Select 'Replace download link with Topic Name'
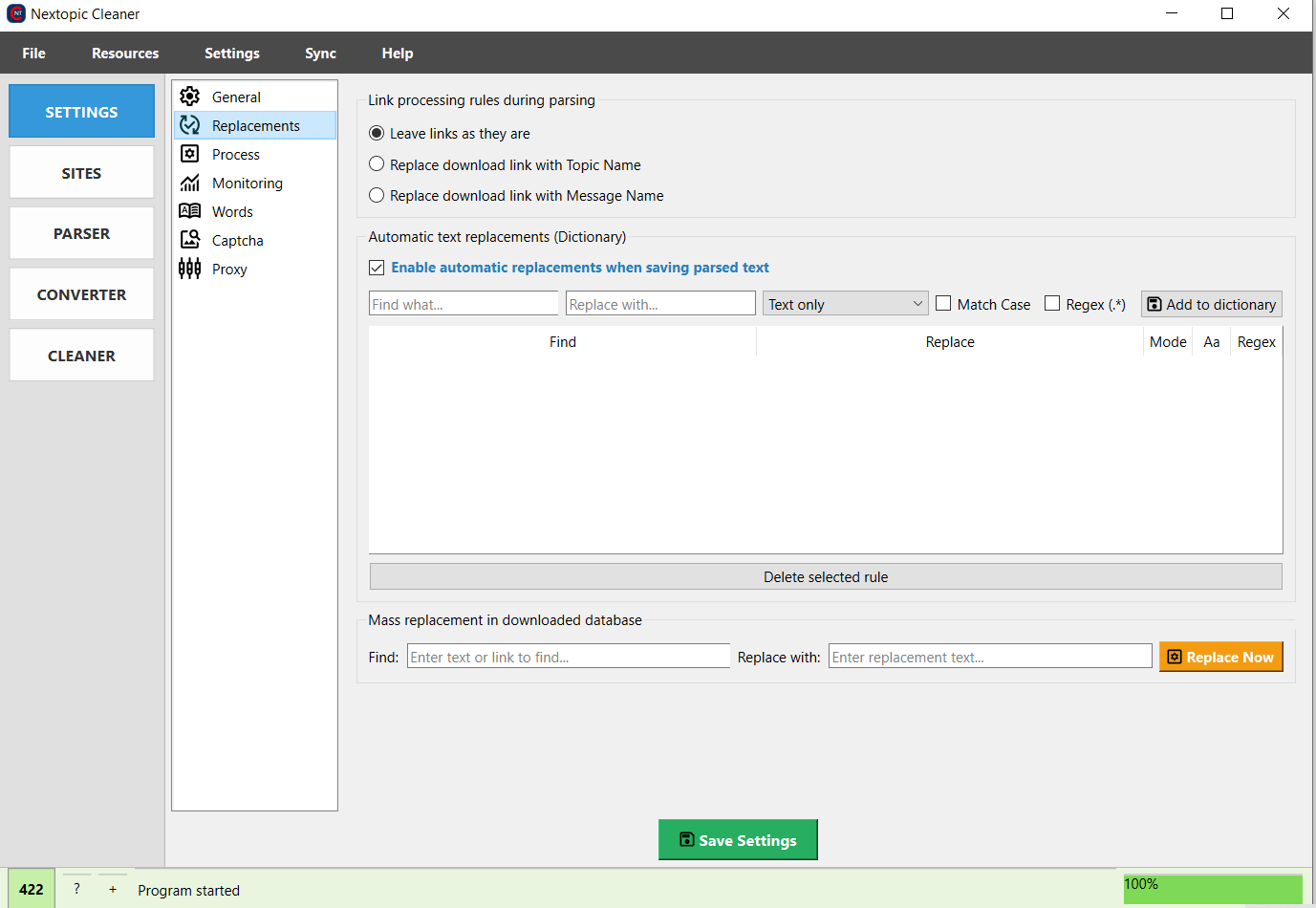1316x908 pixels. click(377, 164)
